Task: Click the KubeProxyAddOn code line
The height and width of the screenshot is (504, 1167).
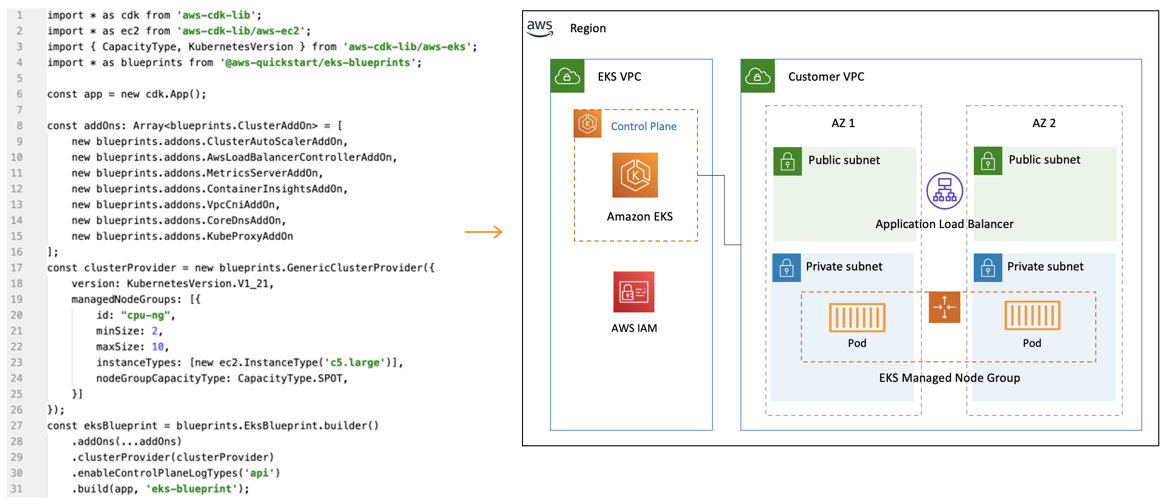Action: (182, 236)
